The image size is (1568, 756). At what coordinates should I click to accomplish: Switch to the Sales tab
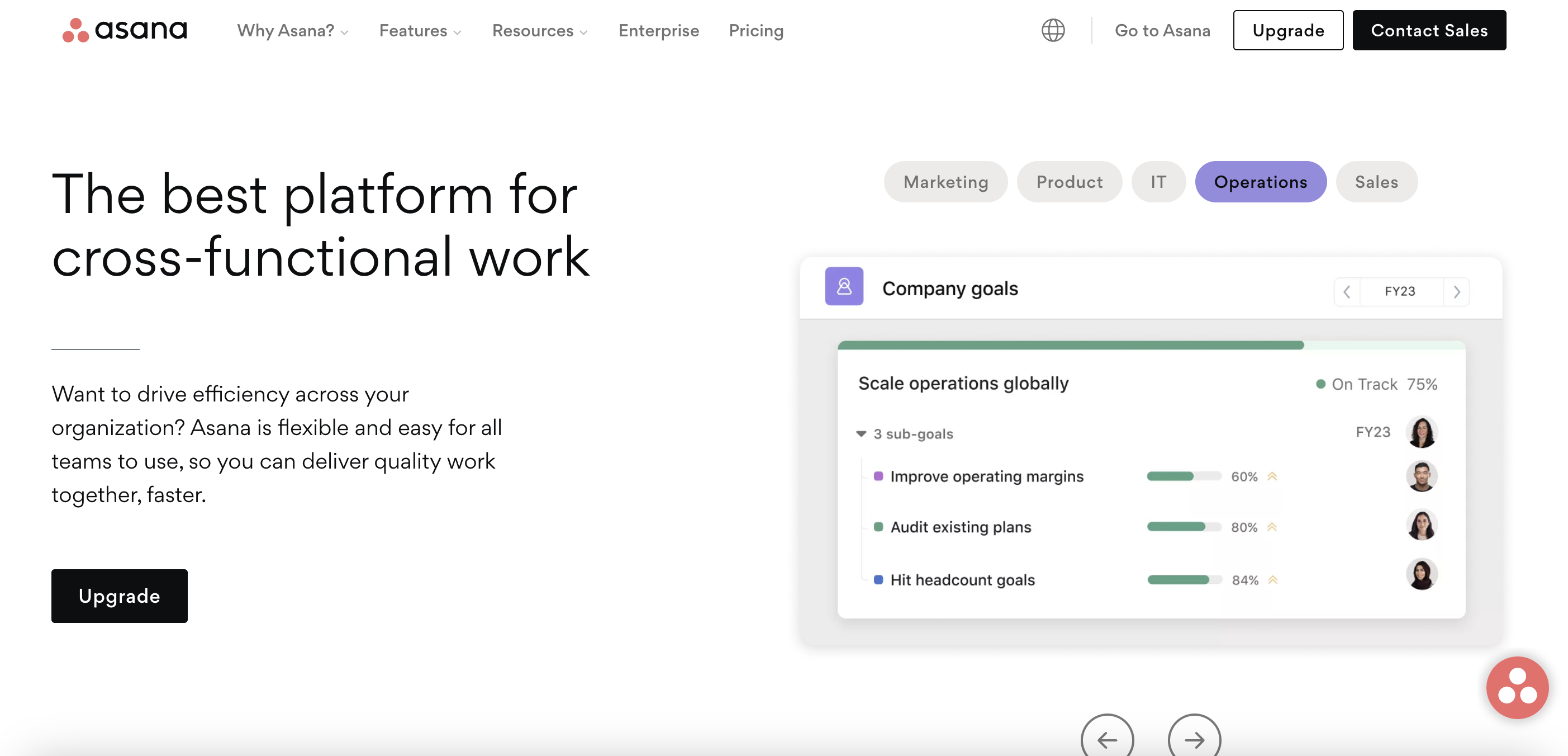1376,182
